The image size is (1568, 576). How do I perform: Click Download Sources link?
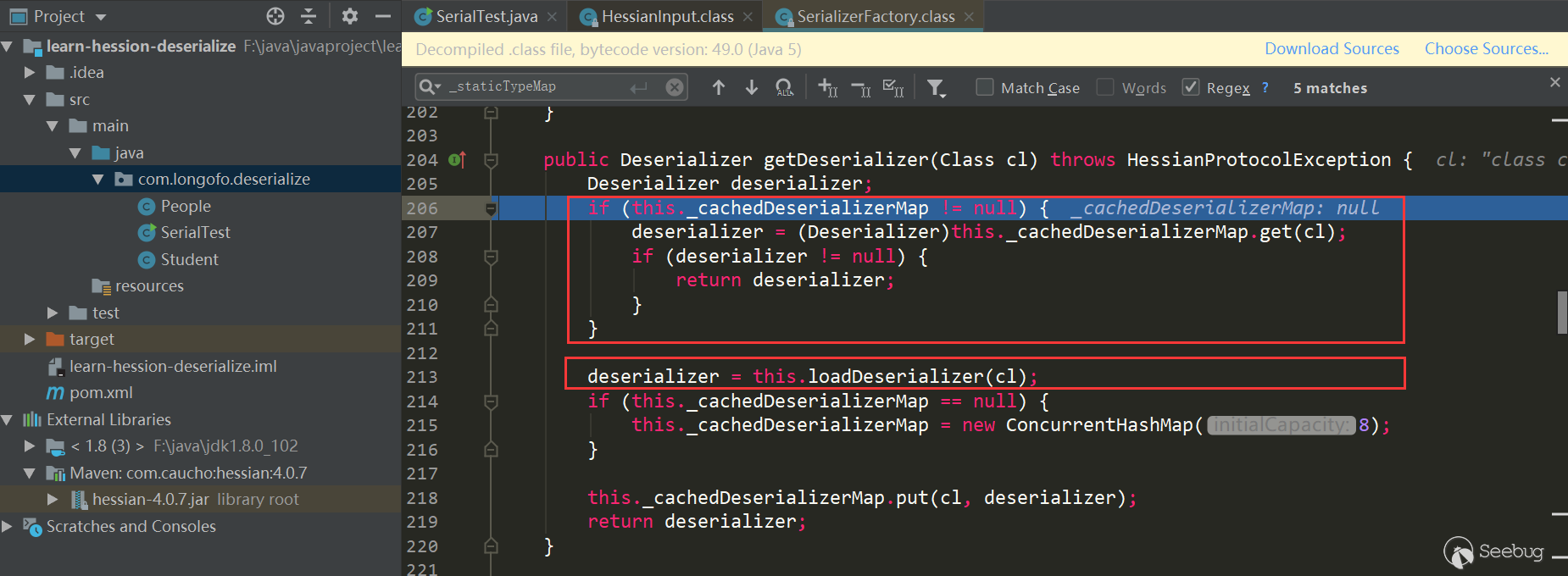pos(1332,49)
